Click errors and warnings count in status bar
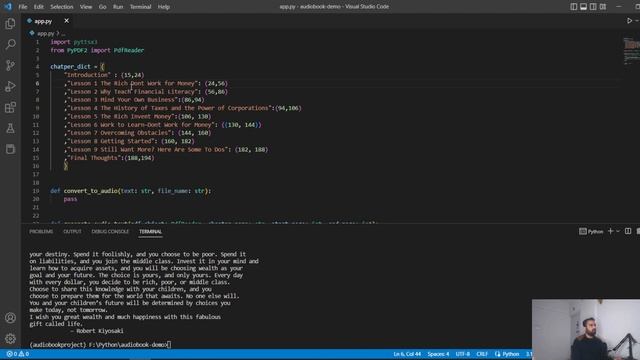 pyautogui.click(x=18, y=354)
